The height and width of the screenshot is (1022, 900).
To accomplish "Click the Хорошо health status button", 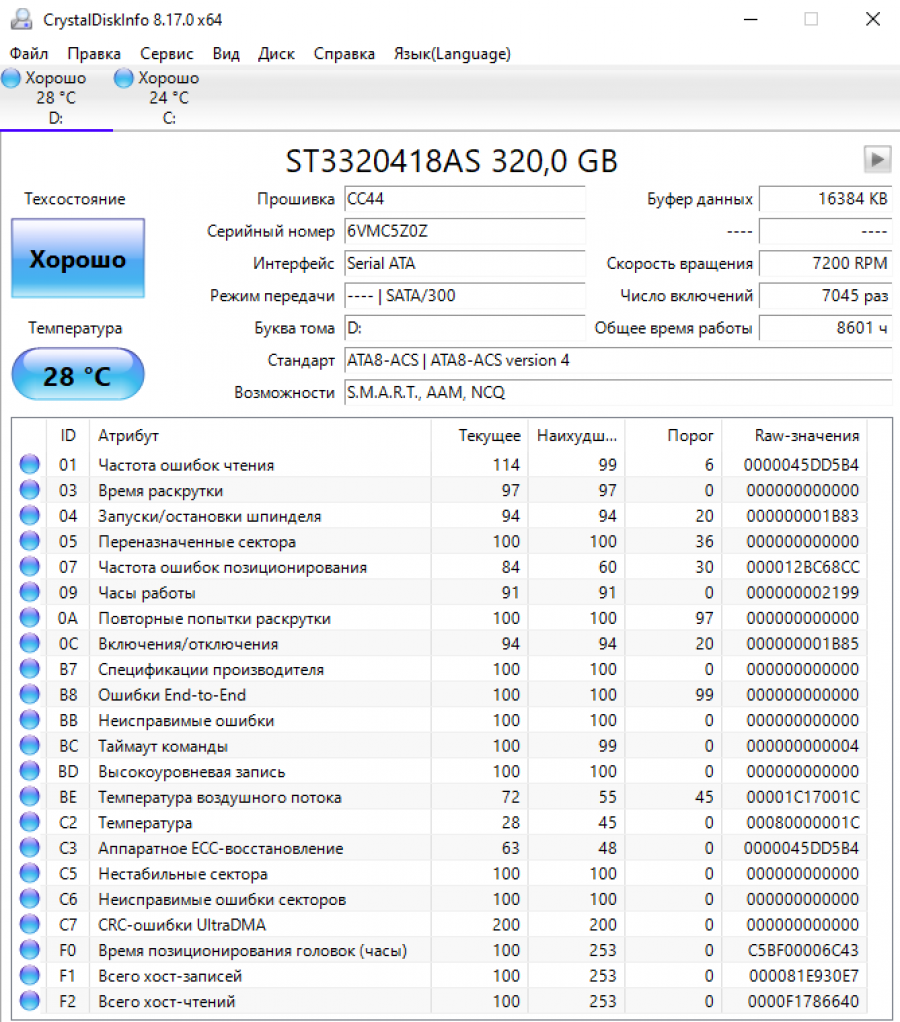I will [78, 260].
